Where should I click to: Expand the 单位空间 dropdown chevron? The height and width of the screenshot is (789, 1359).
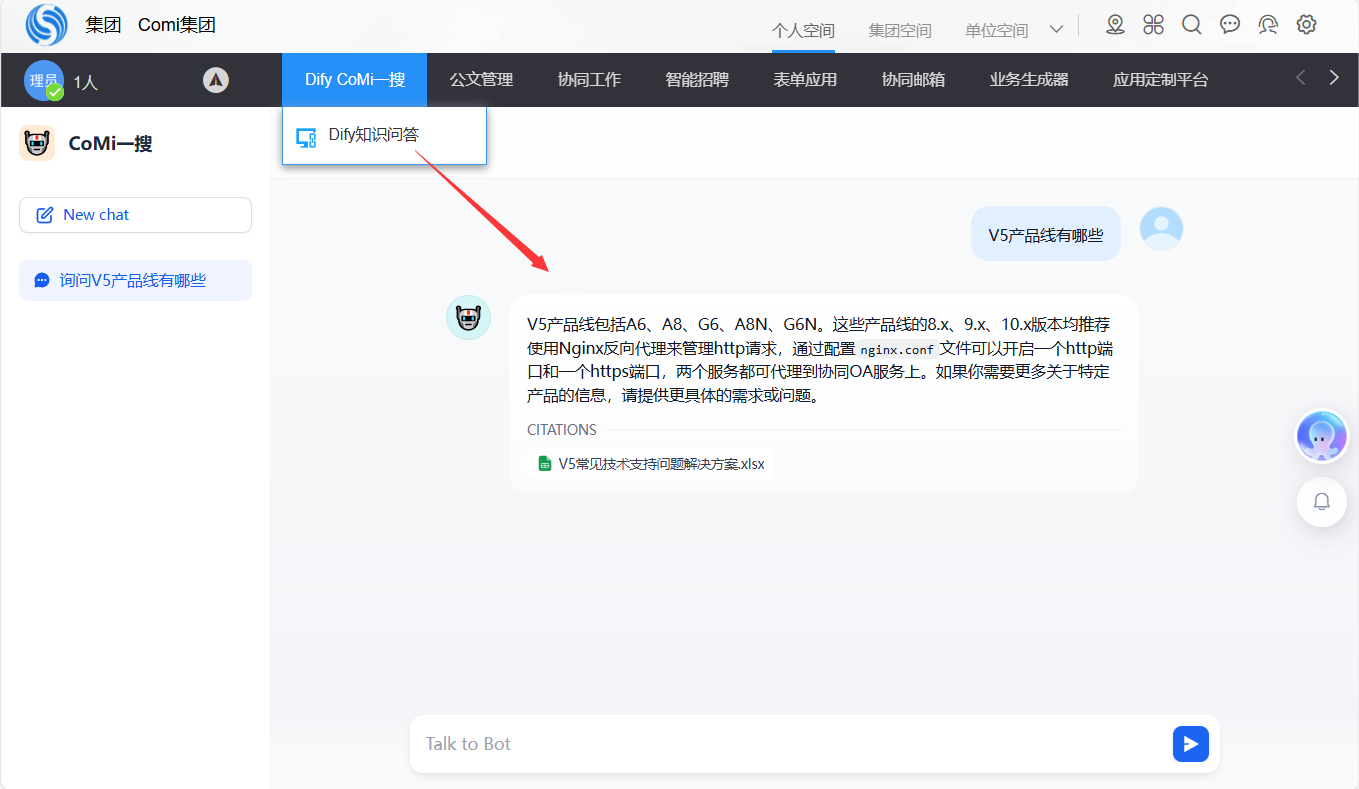pos(1056,30)
